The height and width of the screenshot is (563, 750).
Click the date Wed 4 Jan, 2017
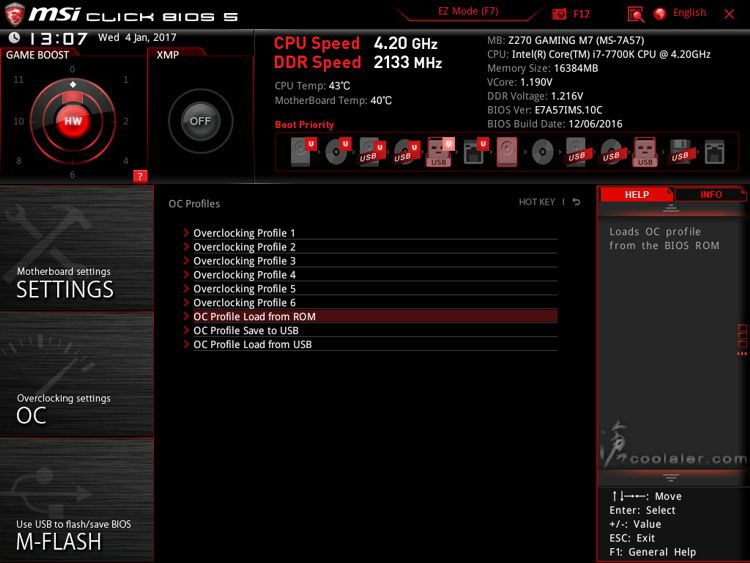coord(137,37)
